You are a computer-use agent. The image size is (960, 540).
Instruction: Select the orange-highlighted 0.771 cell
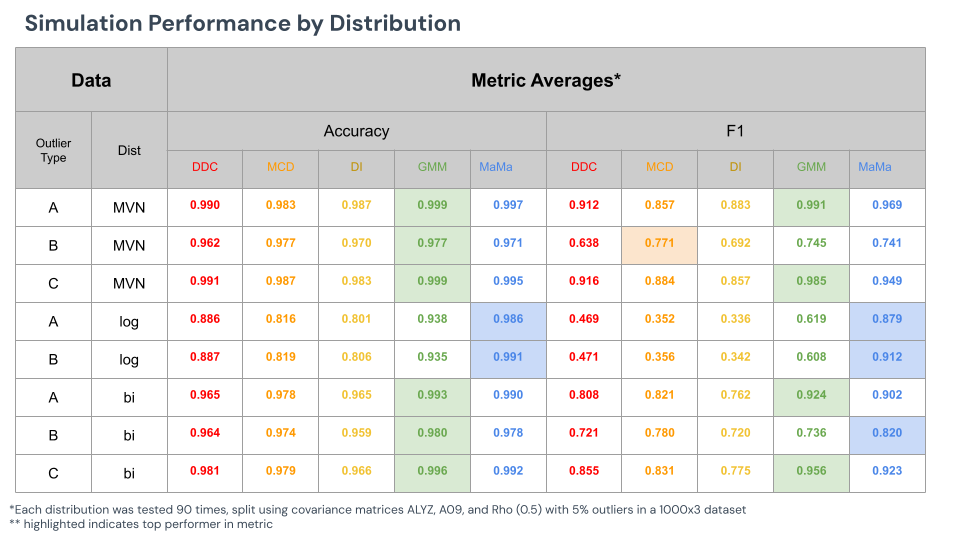point(659,243)
